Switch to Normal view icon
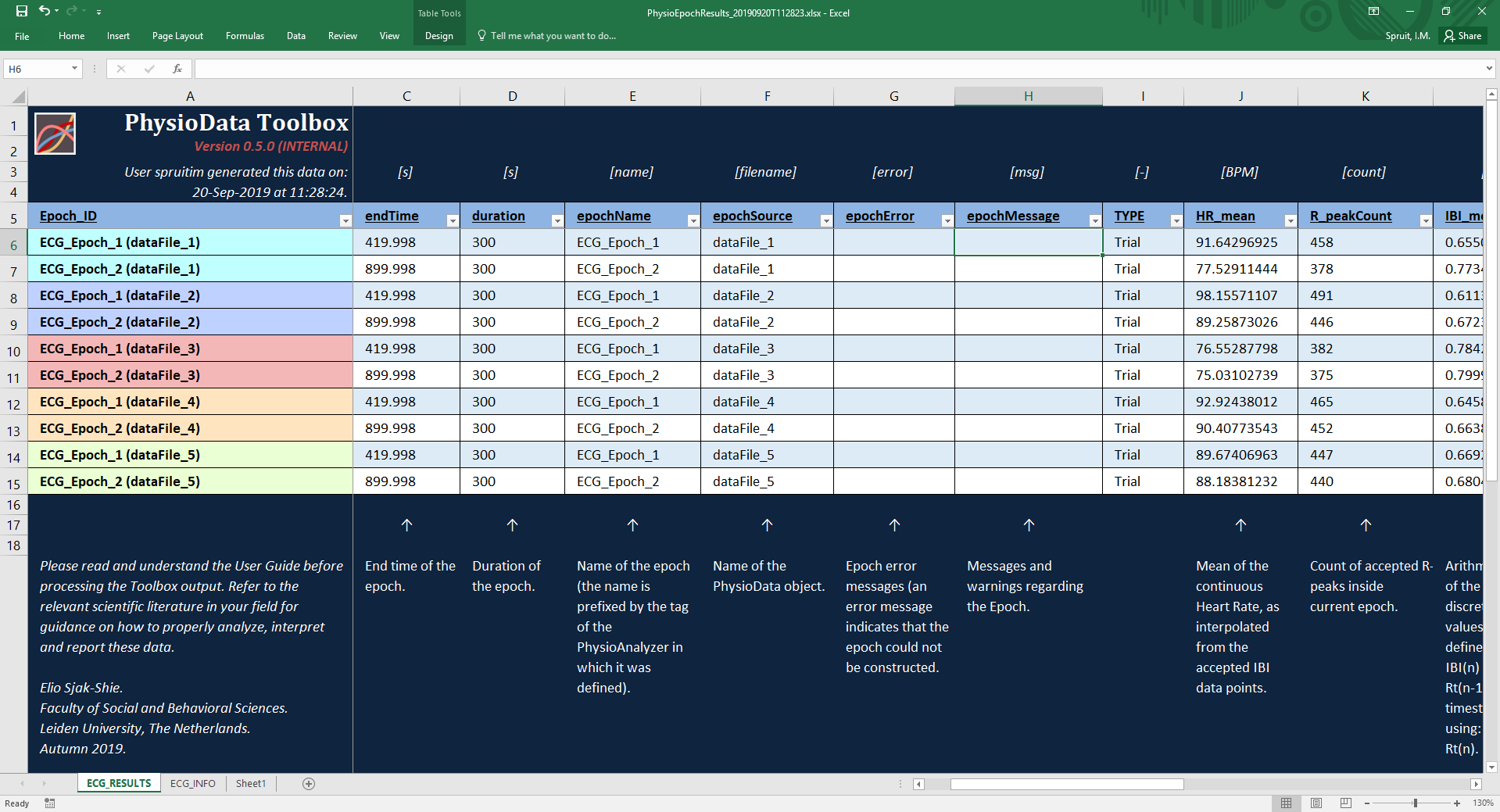Image resolution: width=1500 pixels, height=812 pixels. point(1286,803)
